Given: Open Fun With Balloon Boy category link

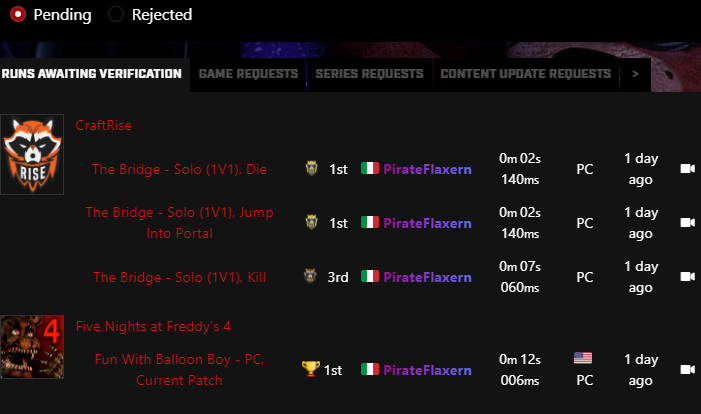Looking at the screenshot, I should [x=180, y=370].
